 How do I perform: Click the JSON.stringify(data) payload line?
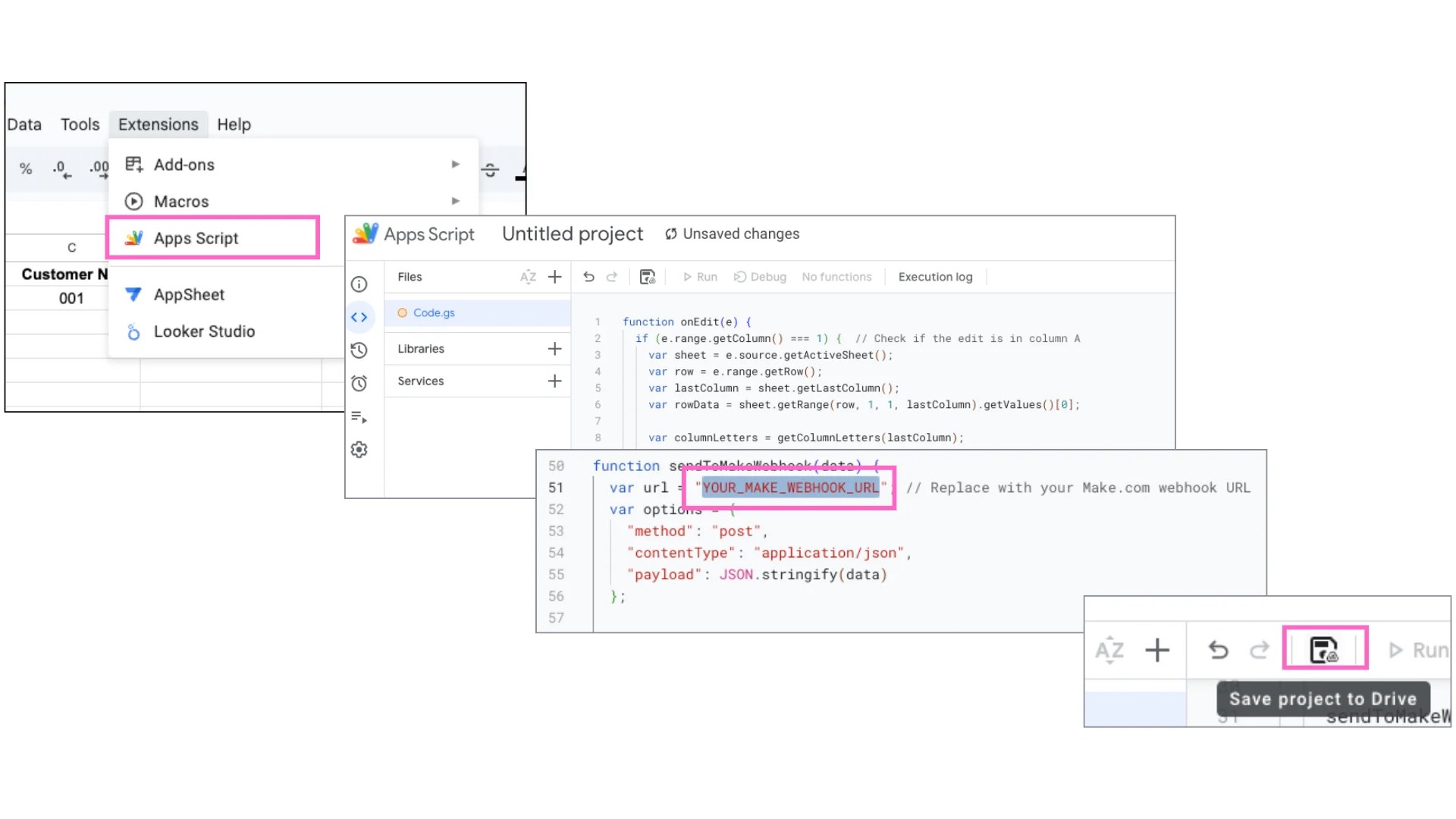[757, 574]
